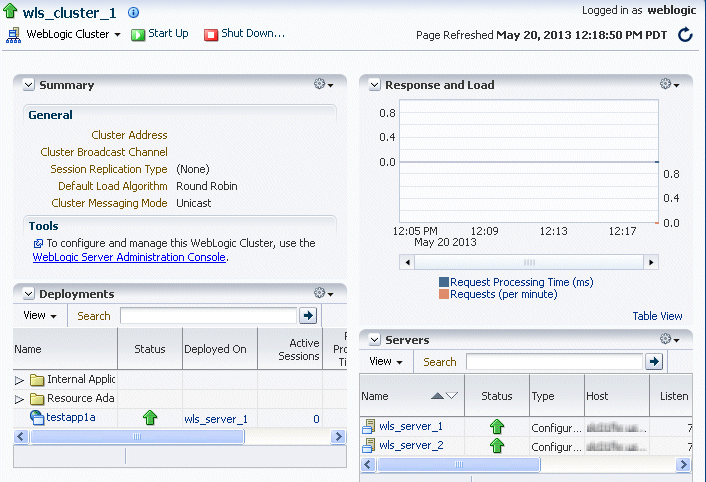Screen dimensions: 706x482
Task: Open the Response and Load gear options
Action: 670,84
